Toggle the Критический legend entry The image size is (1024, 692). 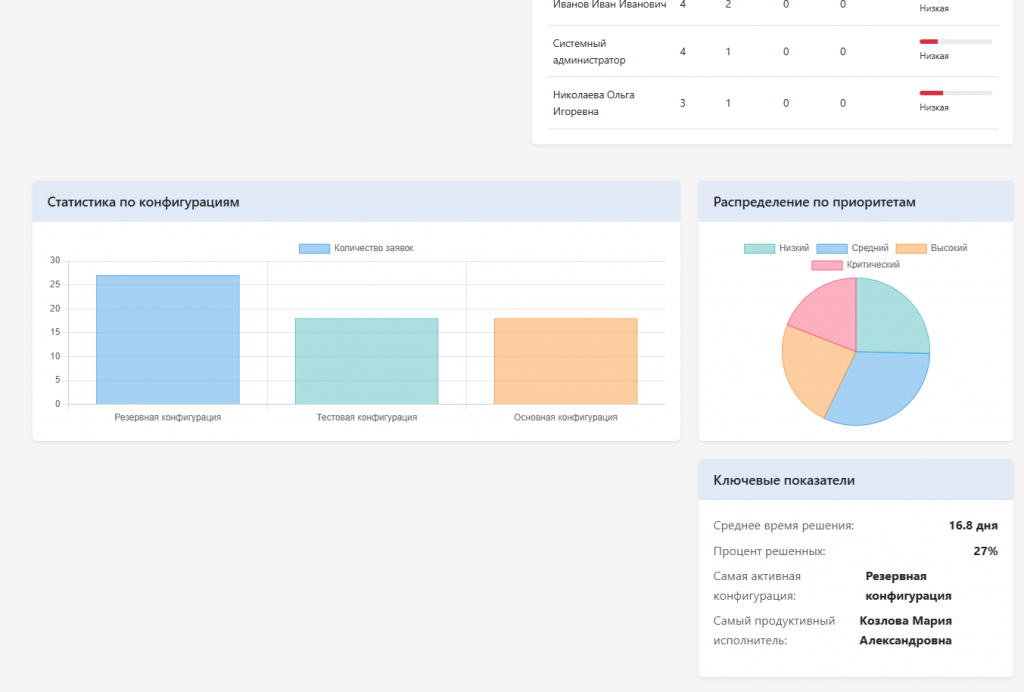pyautogui.click(x=856, y=264)
